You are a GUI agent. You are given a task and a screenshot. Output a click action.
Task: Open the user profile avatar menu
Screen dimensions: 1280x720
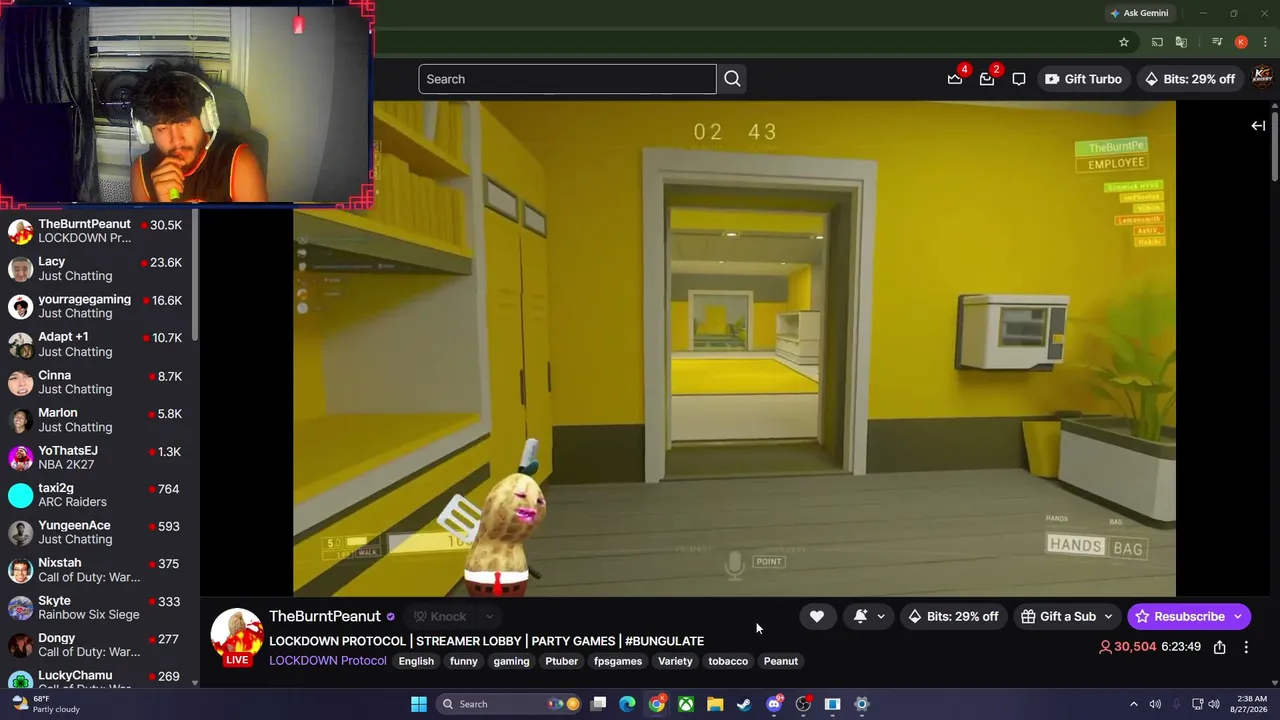1262,78
